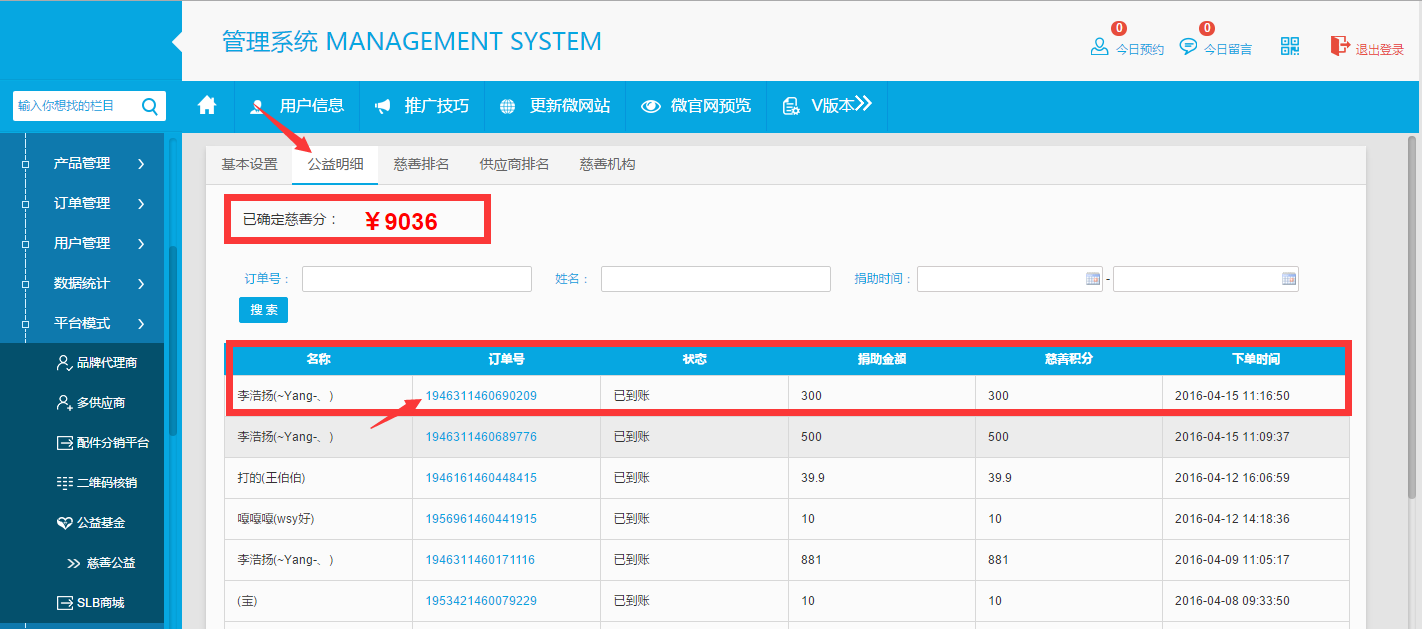Switch to the 供应商排名 tab

click(514, 164)
